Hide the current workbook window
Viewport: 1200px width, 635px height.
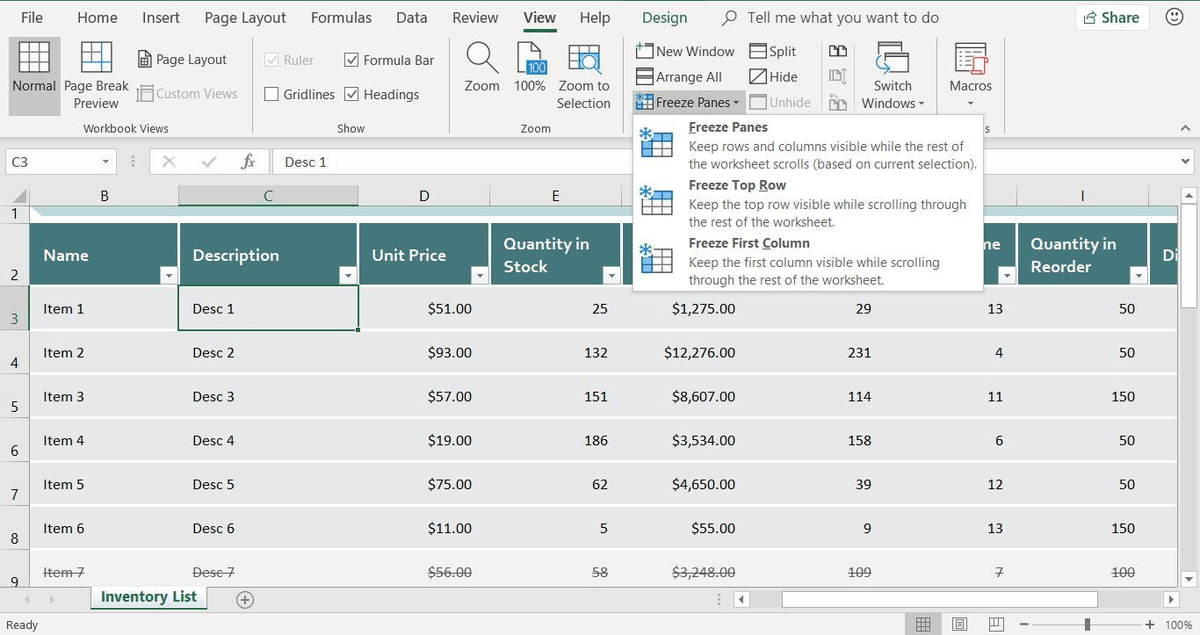click(x=775, y=76)
